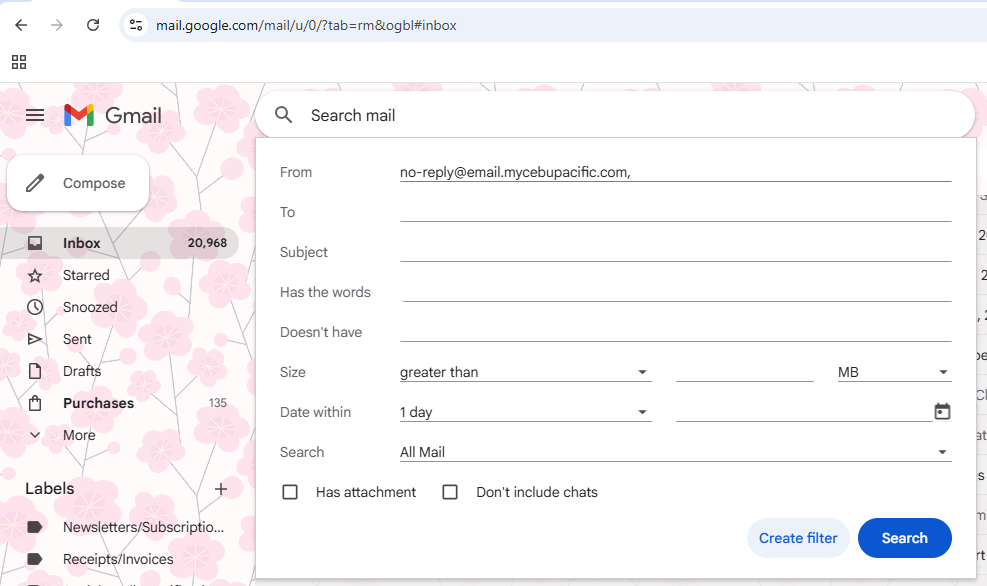This screenshot has height=586, width=987.
Task: Click the Snoozed clock icon
Action: 35,307
